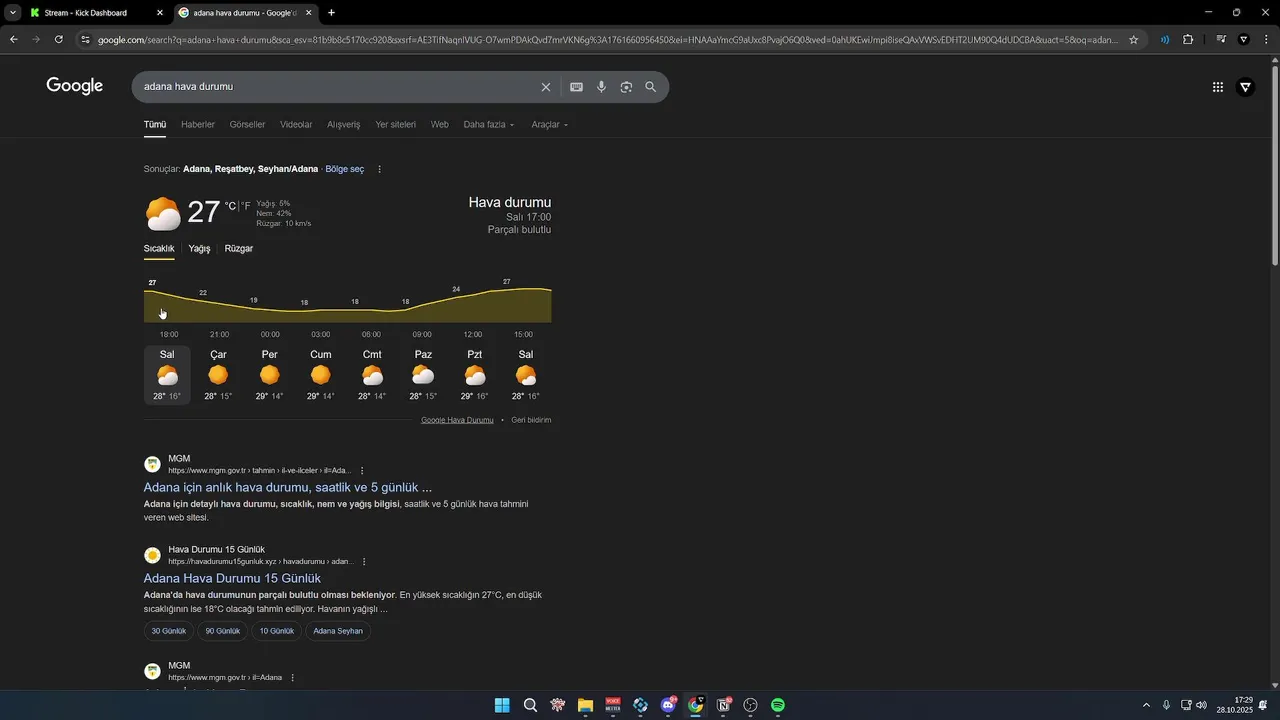Open Notion from the taskbar
This screenshot has width=1280, height=720.
tap(723, 705)
